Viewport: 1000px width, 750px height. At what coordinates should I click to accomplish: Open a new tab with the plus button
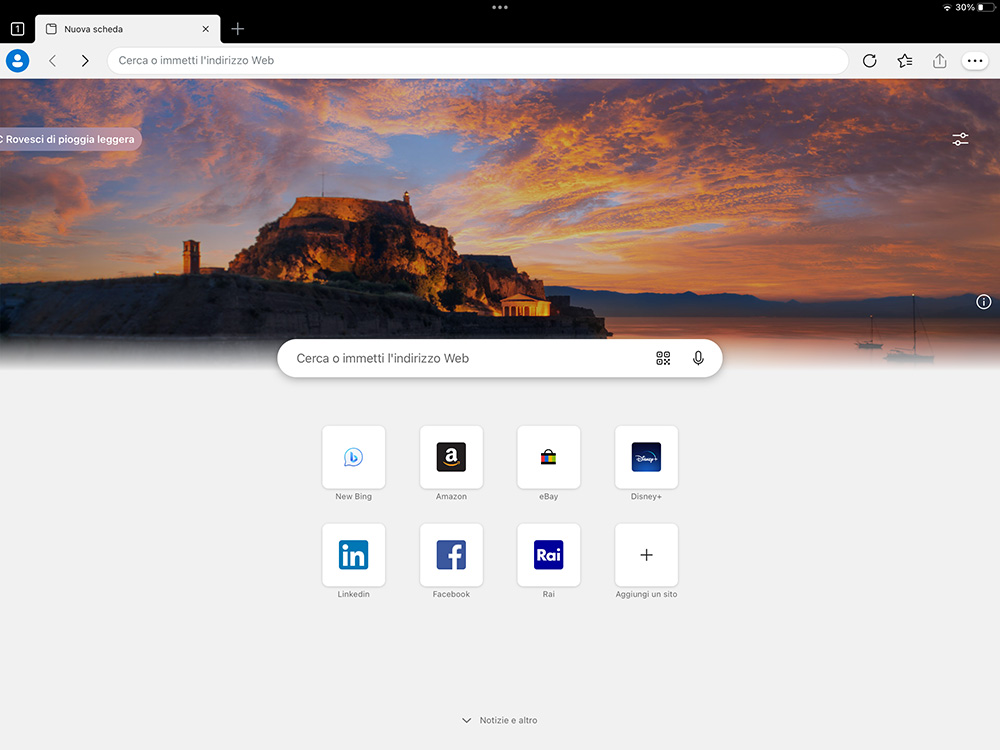(237, 28)
